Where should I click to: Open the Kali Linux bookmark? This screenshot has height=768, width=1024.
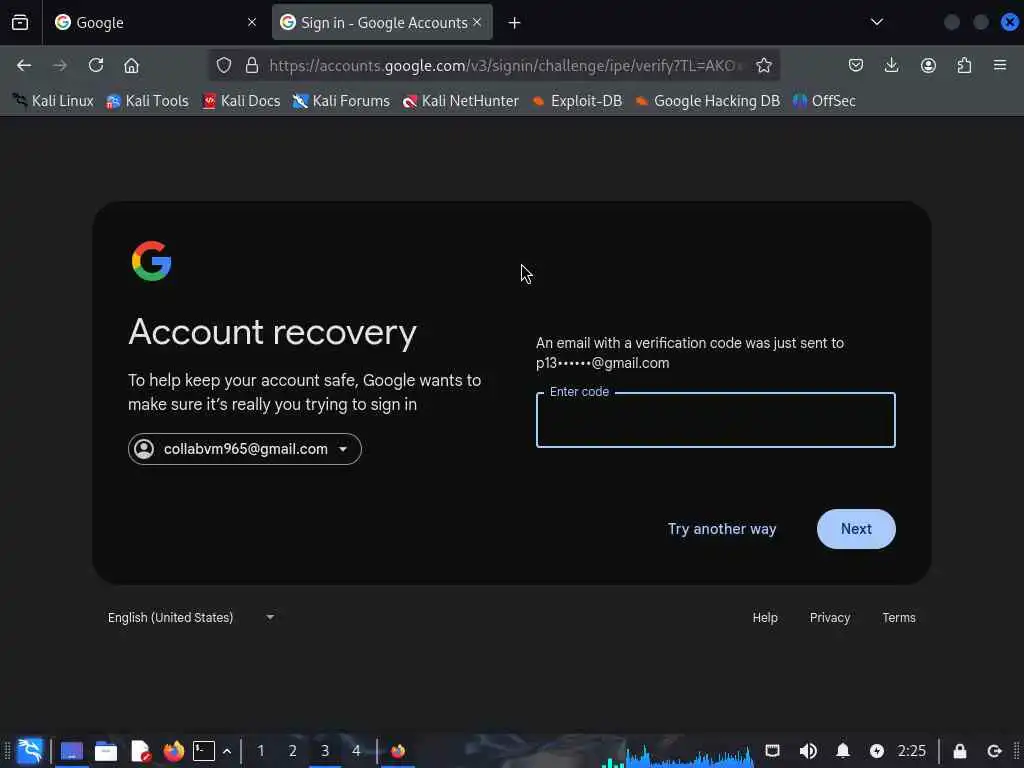54,101
